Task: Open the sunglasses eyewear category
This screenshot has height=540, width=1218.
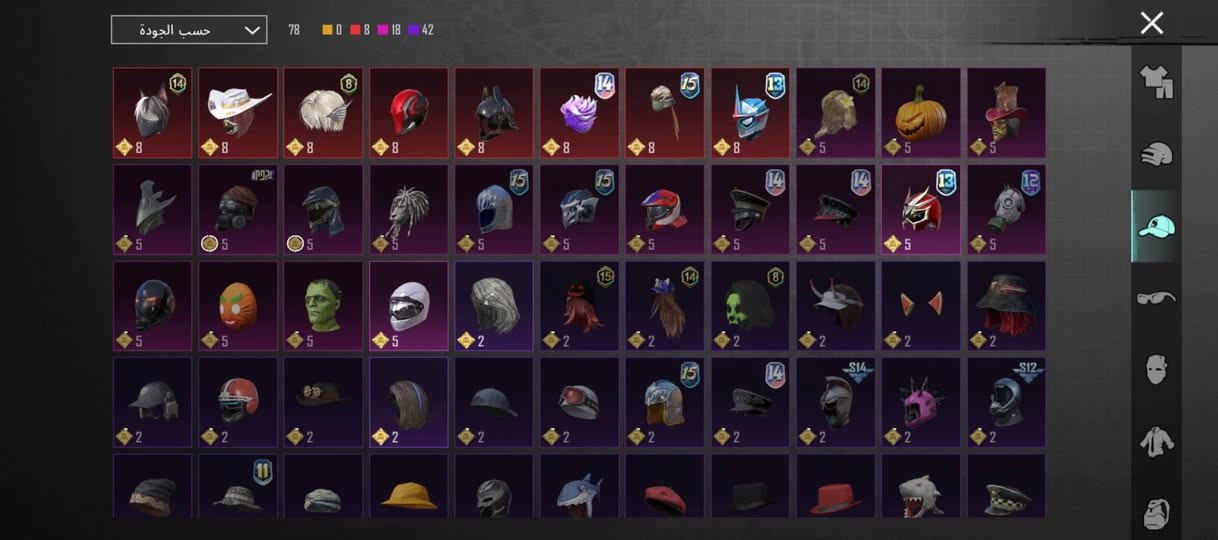Action: coord(1156,298)
